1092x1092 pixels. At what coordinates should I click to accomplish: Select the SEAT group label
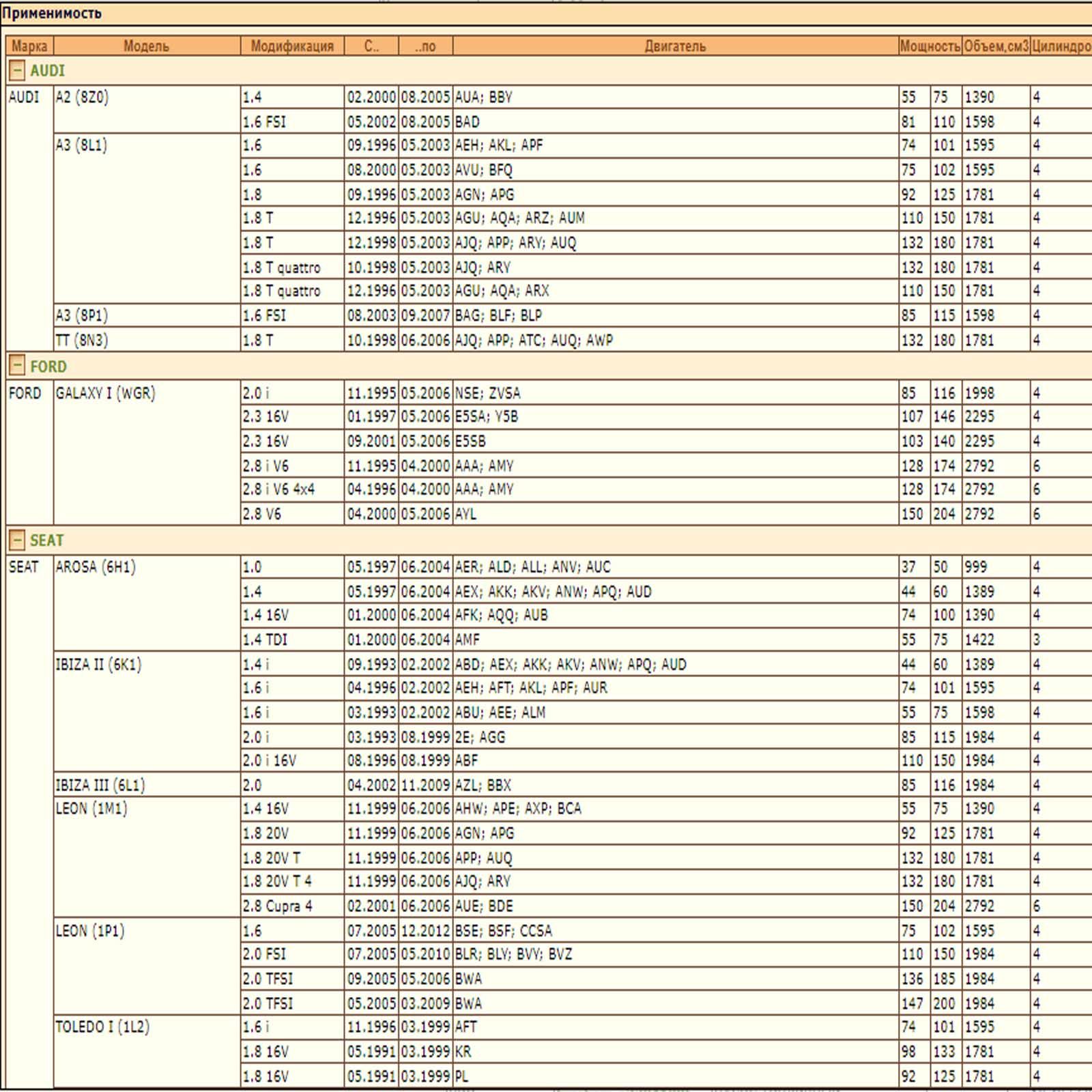coord(47,541)
